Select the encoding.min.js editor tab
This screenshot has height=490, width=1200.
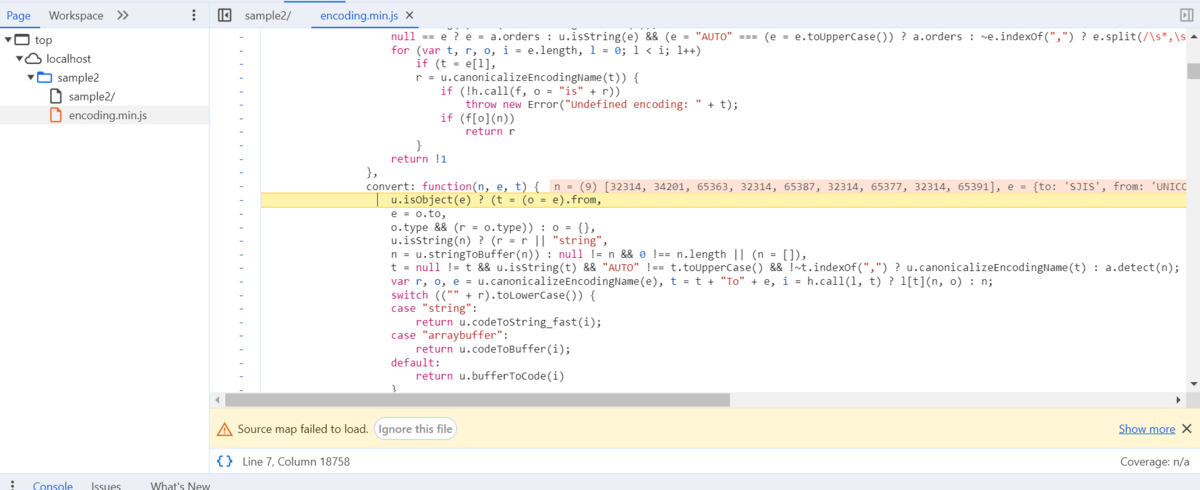pyautogui.click(x=360, y=16)
